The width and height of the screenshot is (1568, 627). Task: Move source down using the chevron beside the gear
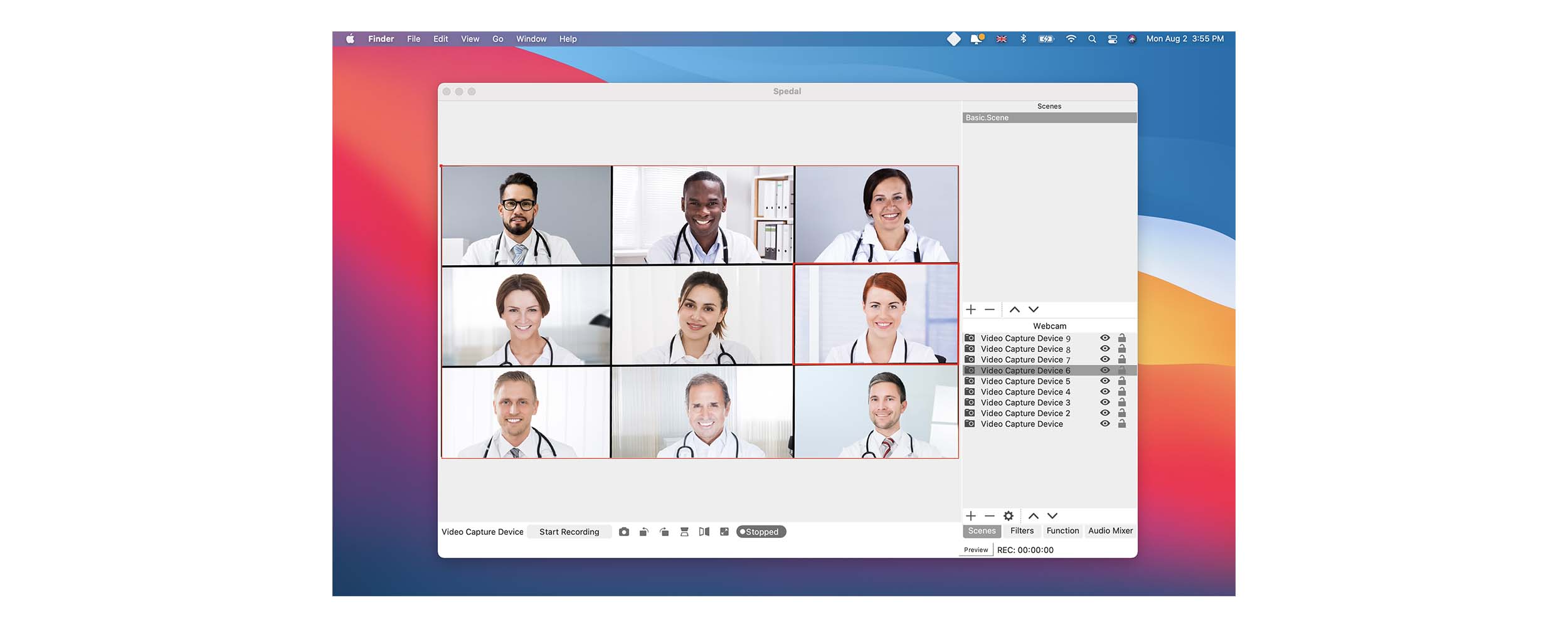[x=1052, y=516]
